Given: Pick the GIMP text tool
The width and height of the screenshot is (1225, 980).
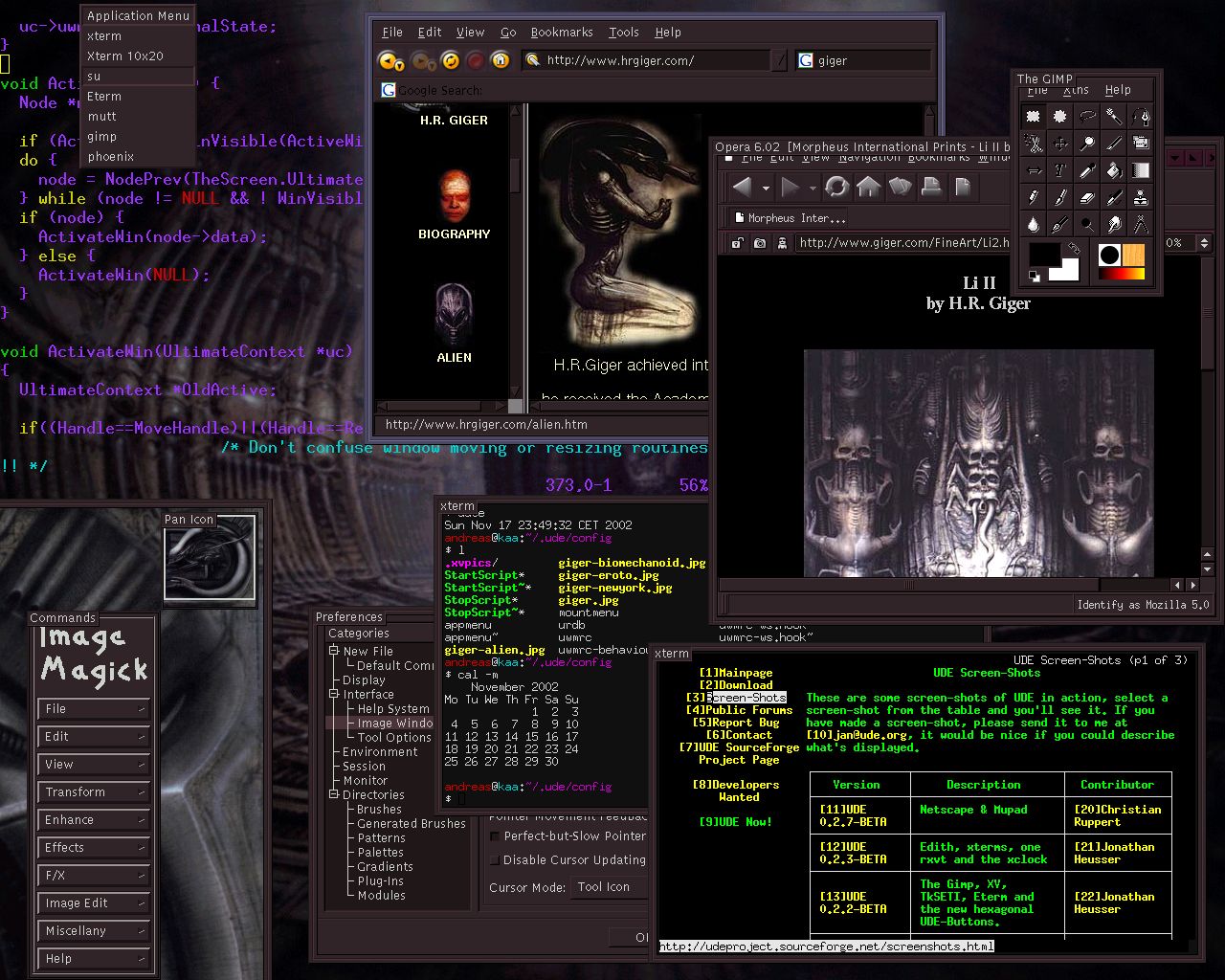Looking at the screenshot, I should click(1059, 170).
